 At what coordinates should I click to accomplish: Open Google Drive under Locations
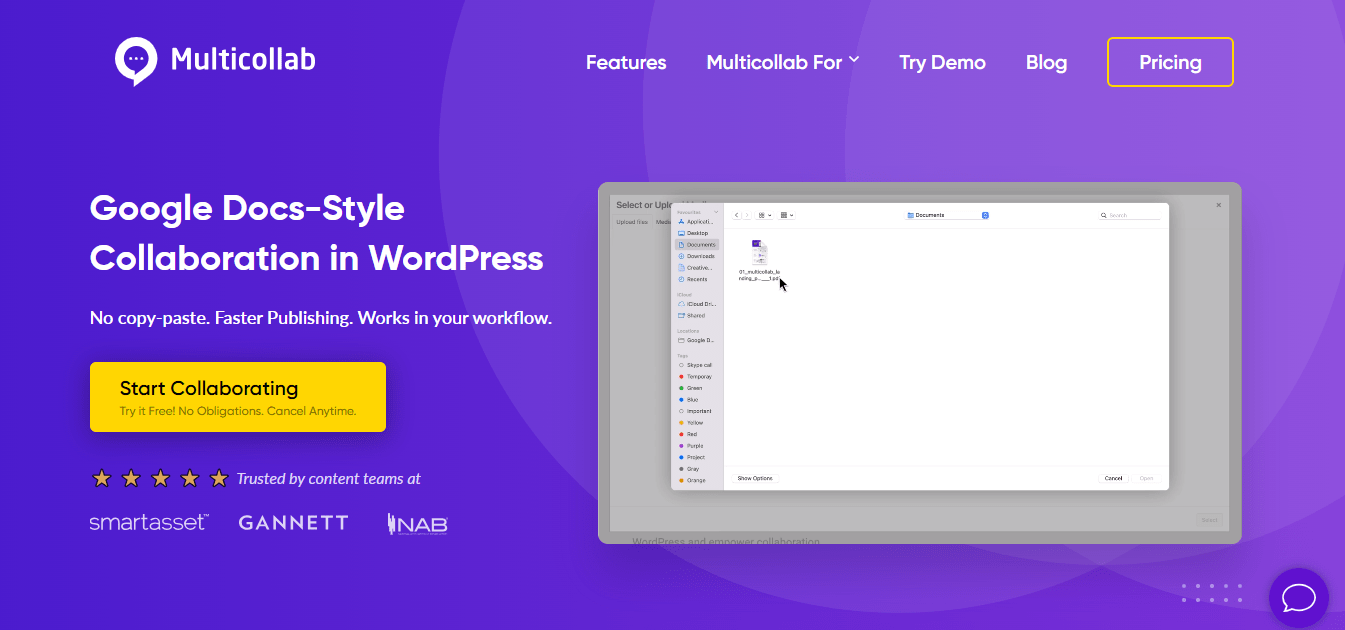click(697, 340)
